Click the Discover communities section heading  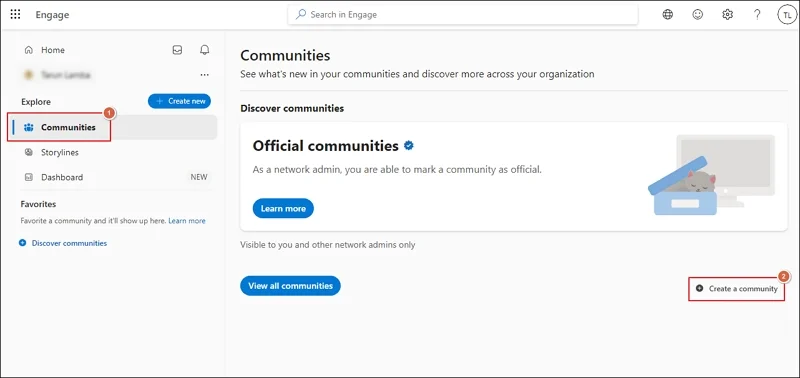click(x=292, y=108)
